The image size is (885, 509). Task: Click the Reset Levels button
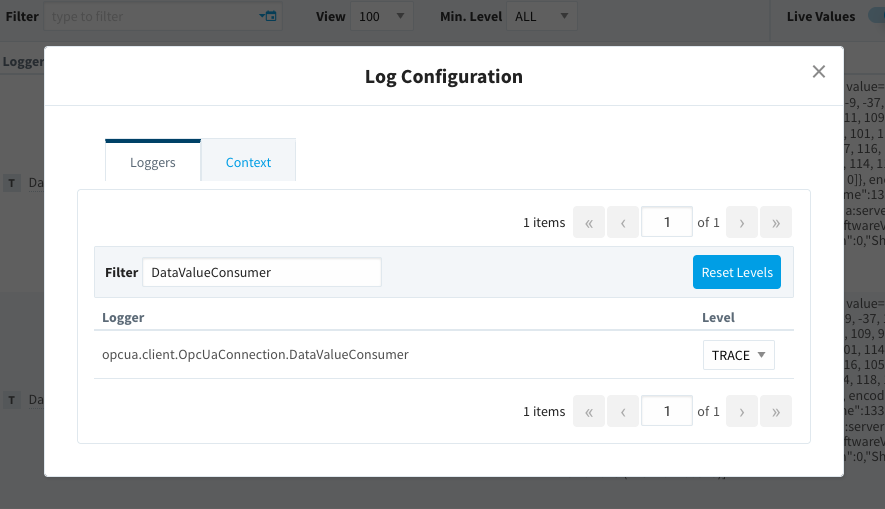coord(737,272)
